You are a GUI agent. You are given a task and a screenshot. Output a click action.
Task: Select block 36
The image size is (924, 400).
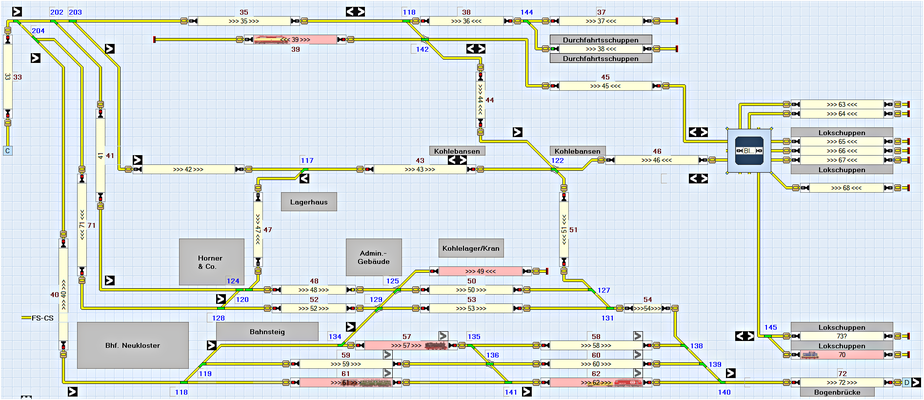pos(466,21)
